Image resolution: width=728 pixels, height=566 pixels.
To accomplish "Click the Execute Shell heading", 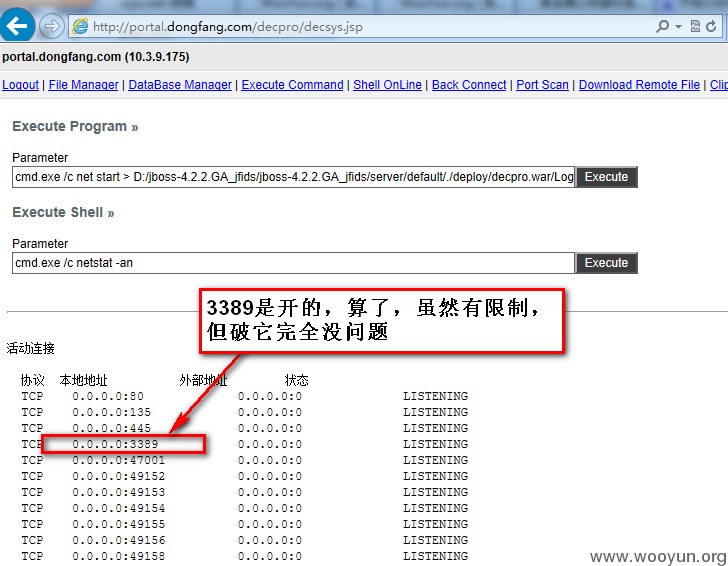I will click(x=63, y=212).
